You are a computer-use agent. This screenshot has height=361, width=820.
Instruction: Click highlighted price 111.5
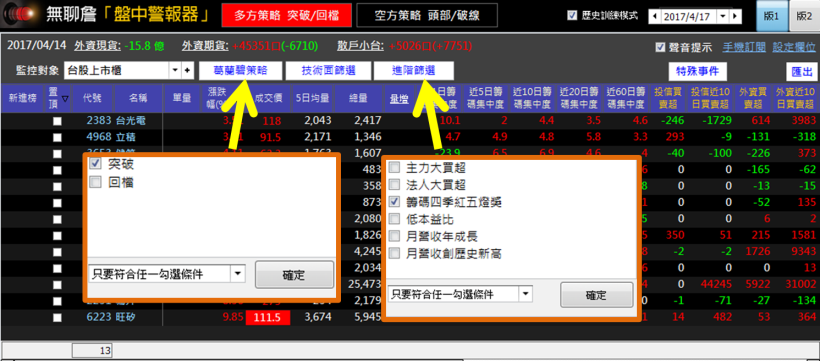(267, 318)
